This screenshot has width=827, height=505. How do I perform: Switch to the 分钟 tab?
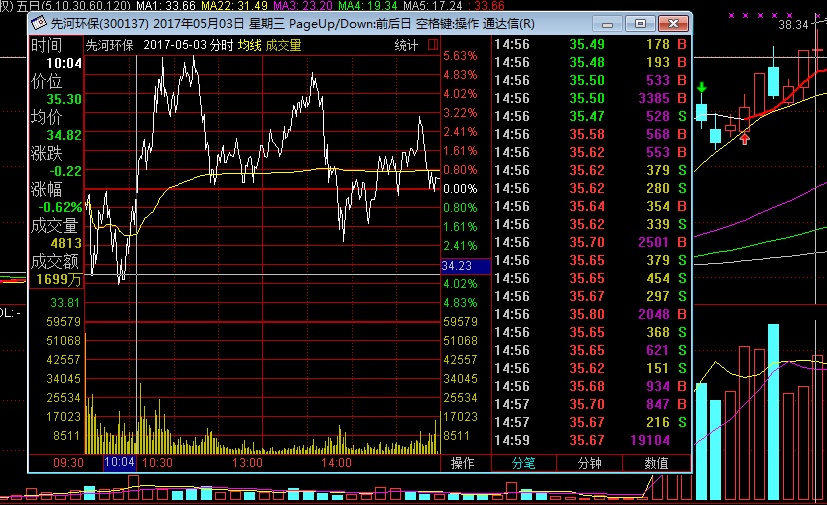[589, 463]
